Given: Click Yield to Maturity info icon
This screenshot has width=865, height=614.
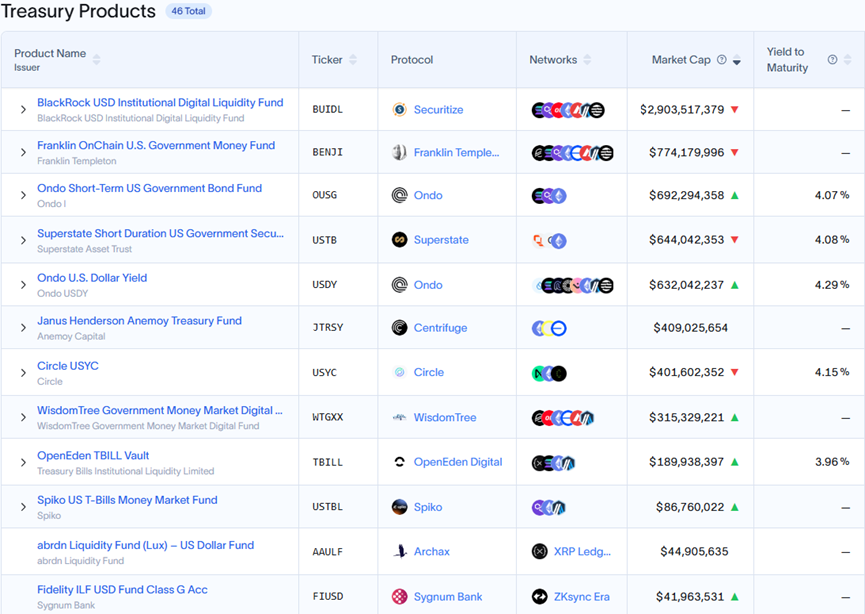Looking at the screenshot, I should [x=832, y=60].
